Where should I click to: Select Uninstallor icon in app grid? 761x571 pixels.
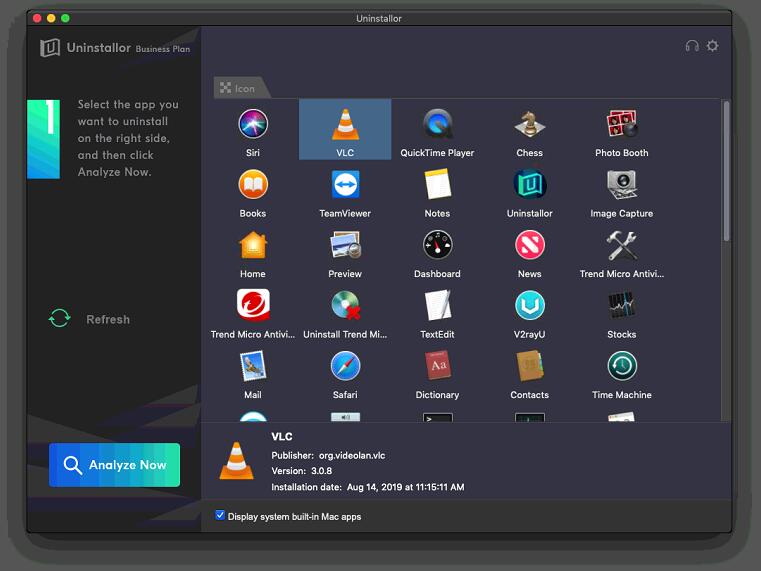[x=529, y=184]
